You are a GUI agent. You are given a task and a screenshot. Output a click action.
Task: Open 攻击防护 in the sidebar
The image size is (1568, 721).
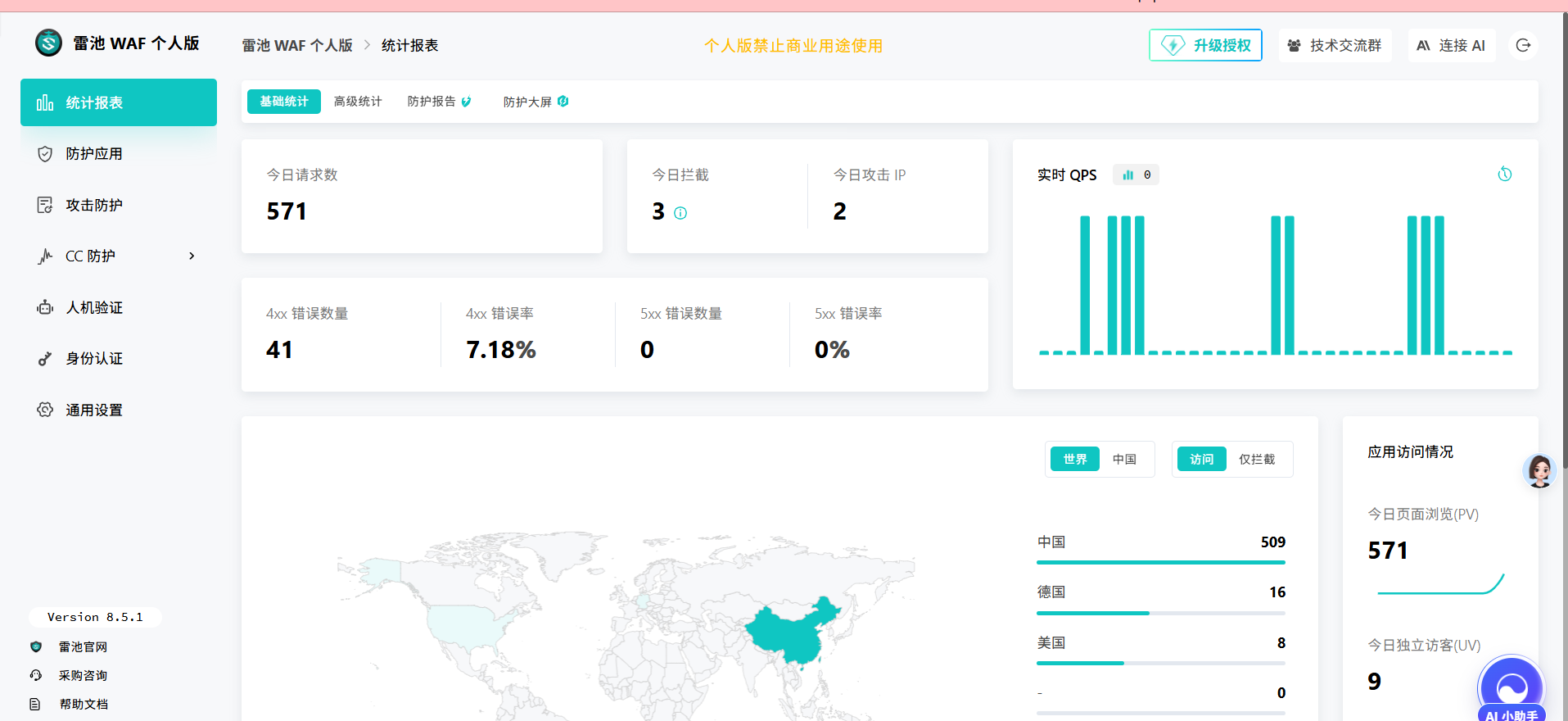pos(119,205)
